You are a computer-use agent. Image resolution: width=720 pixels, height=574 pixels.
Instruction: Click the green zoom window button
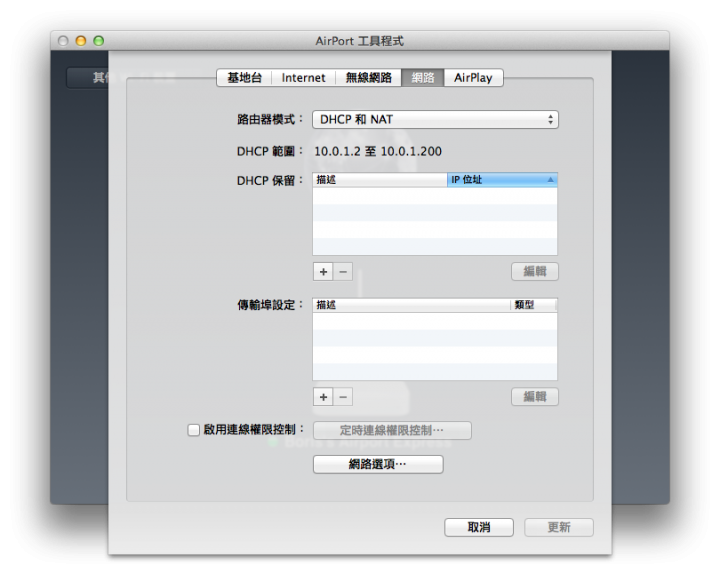(99, 41)
